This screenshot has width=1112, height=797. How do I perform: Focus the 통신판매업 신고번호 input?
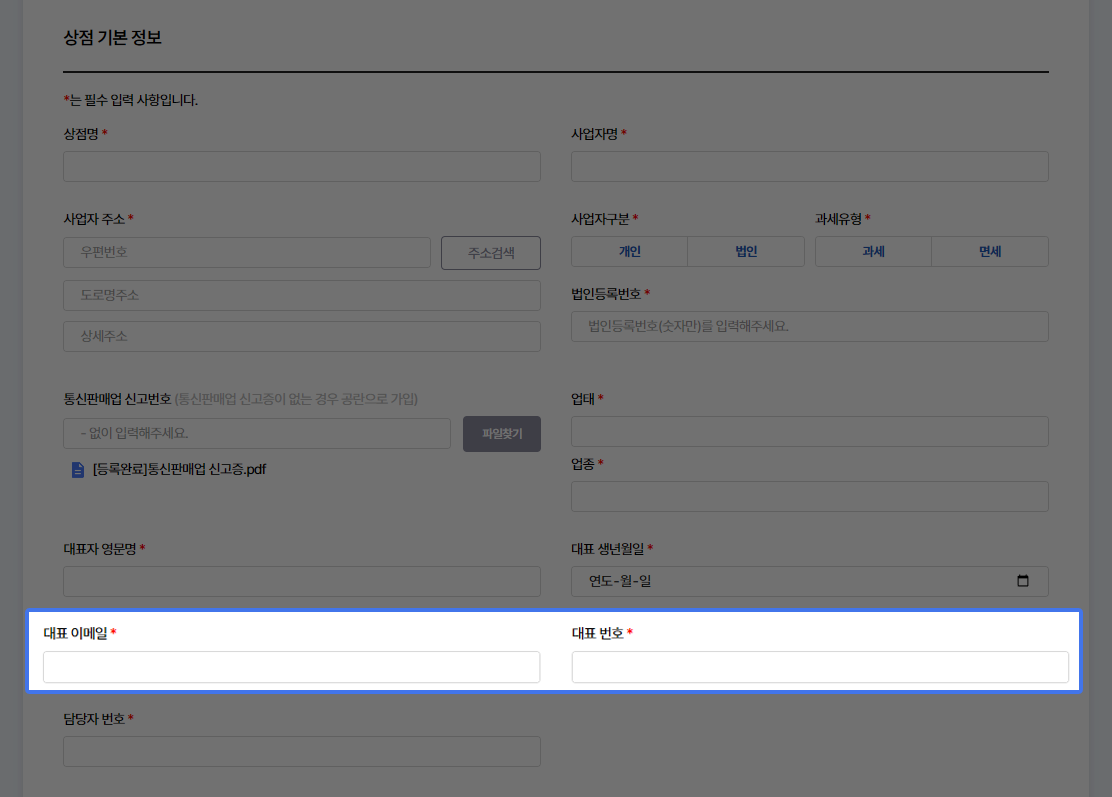(x=256, y=434)
